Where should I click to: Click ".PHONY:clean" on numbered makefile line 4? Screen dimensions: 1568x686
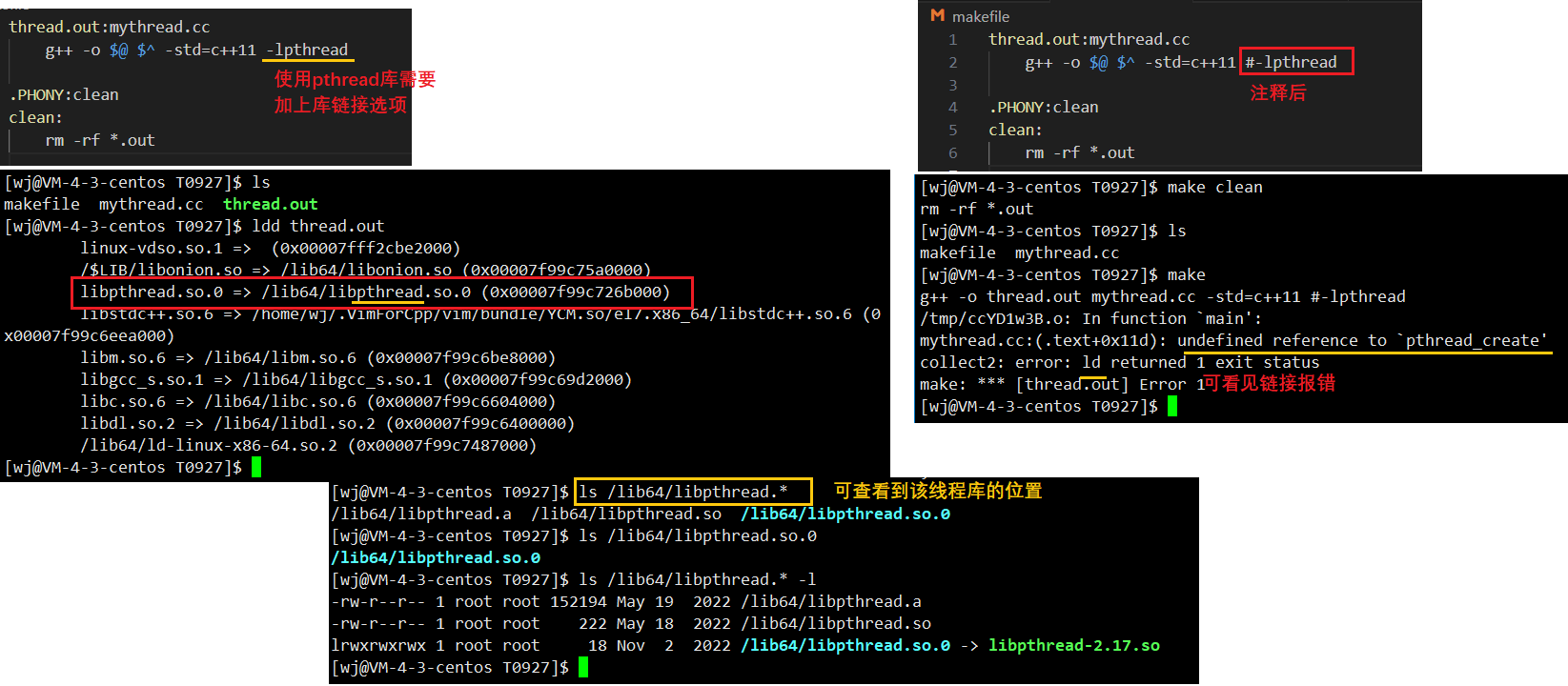(1044, 107)
